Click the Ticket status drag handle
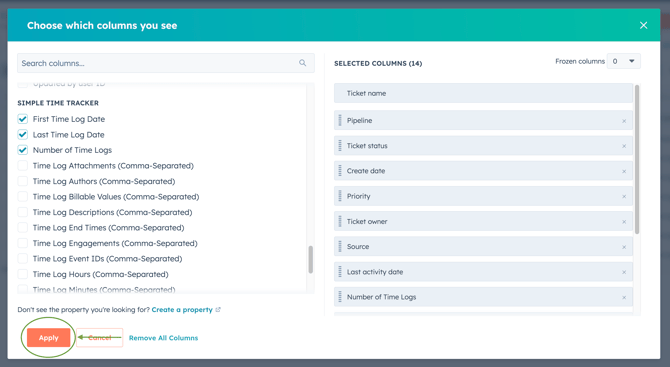 340,146
